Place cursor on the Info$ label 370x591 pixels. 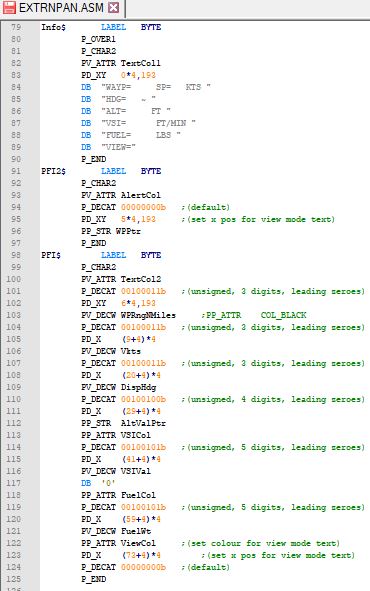53,27
